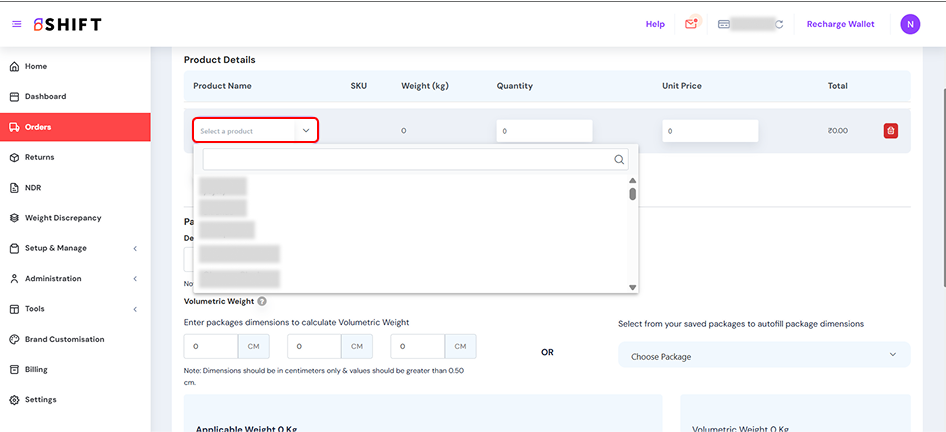
Task: Expand the Tools sidebar section
Action: (x=75, y=309)
